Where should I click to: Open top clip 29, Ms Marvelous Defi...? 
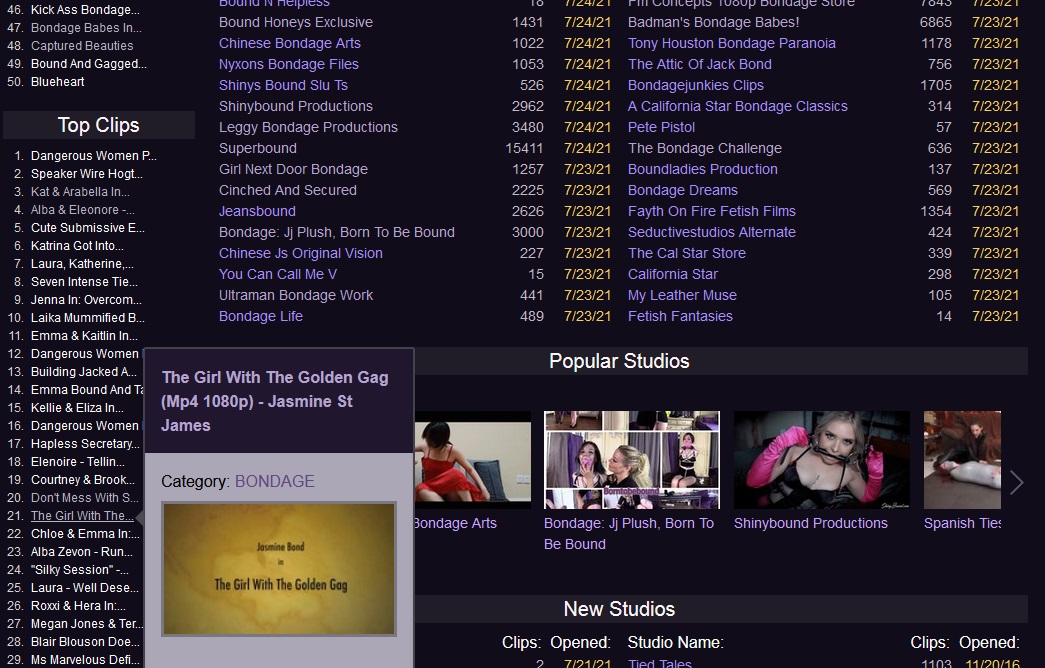(85, 660)
